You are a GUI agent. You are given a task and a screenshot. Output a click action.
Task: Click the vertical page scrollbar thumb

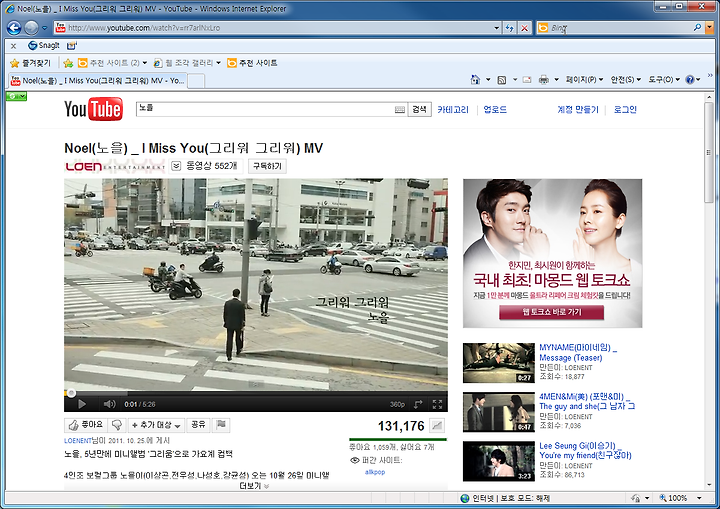(709, 153)
